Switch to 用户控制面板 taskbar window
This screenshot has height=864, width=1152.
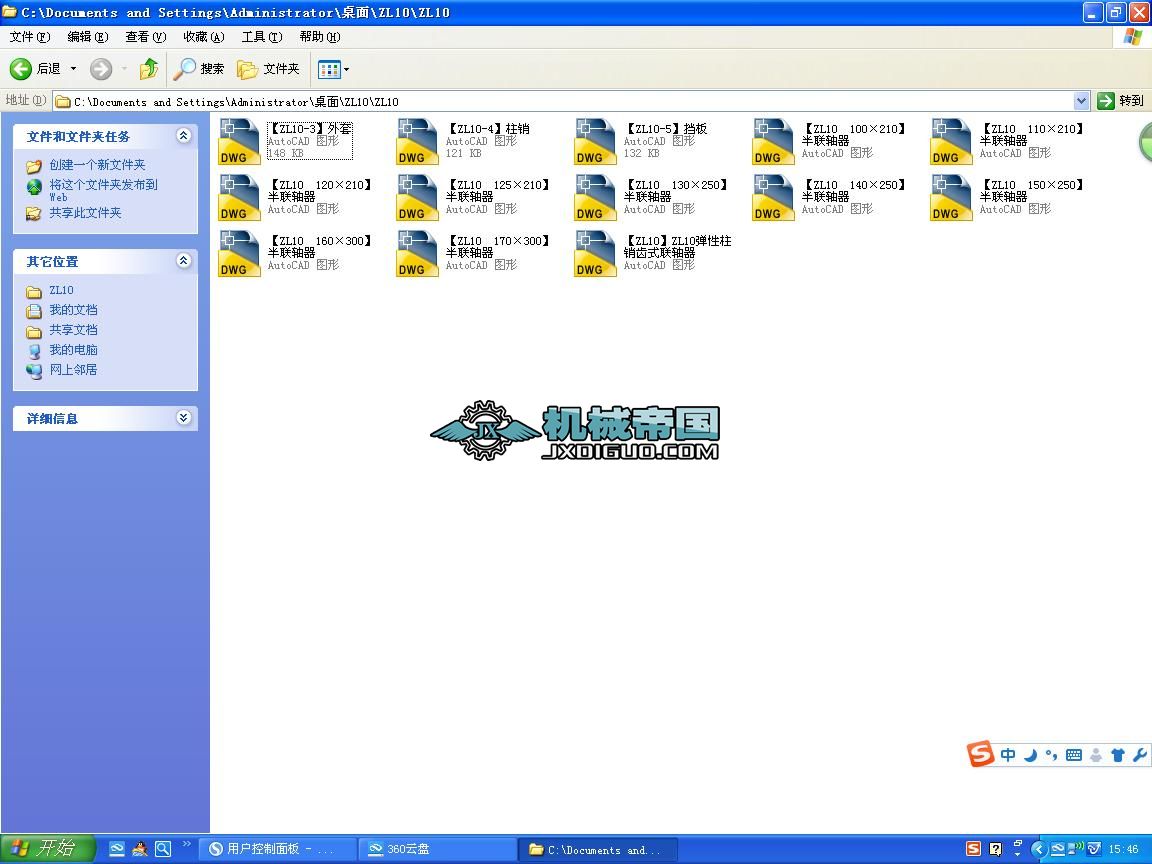tap(278, 849)
